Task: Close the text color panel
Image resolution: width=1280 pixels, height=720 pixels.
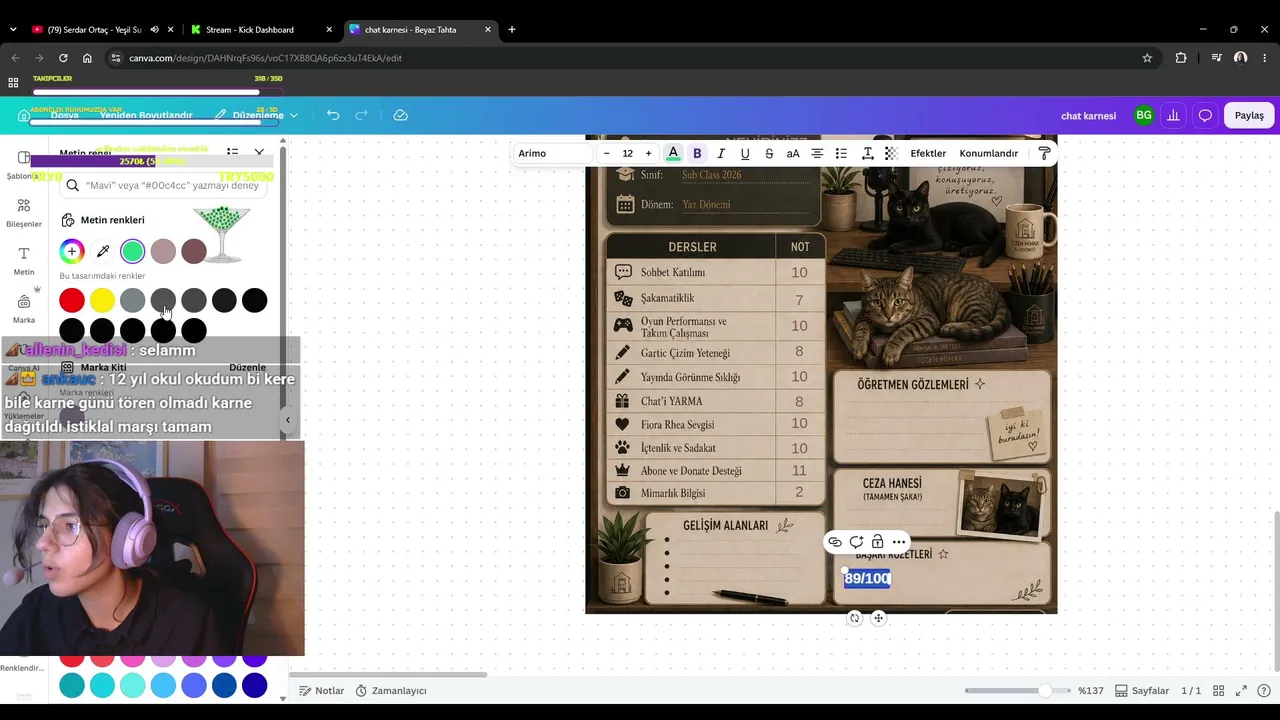Action: click(x=259, y=152)
